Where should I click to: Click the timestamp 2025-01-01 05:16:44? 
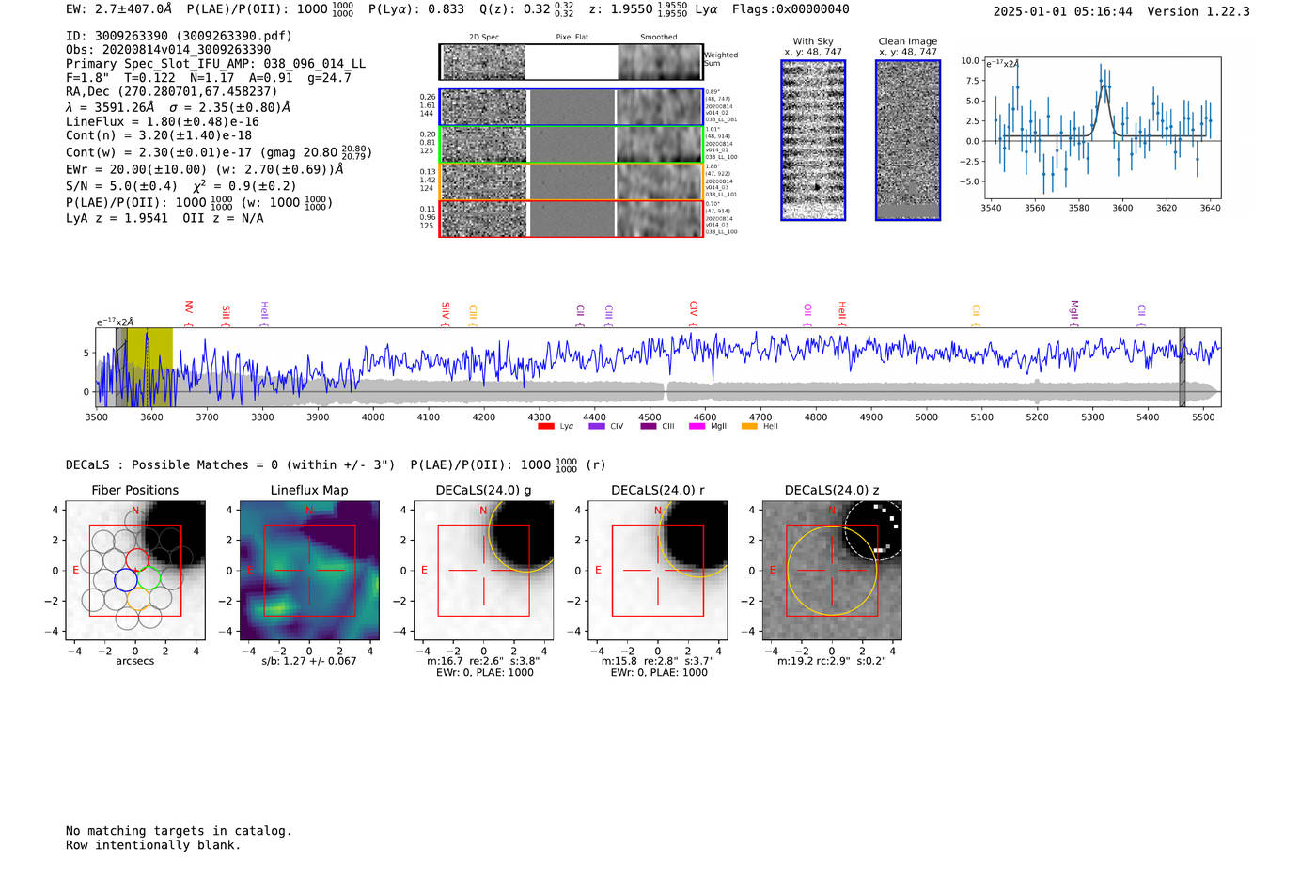click(x=1063, y=11)
